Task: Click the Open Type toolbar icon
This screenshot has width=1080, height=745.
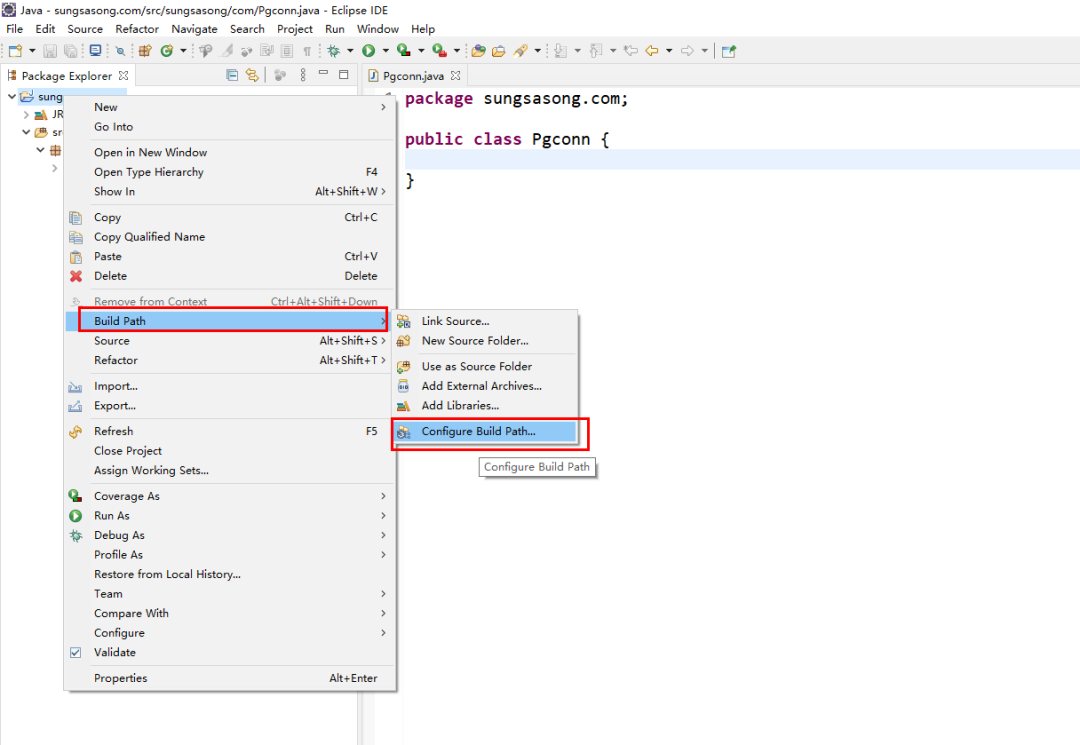Action: pyautogui.click(x=478, y=51)
